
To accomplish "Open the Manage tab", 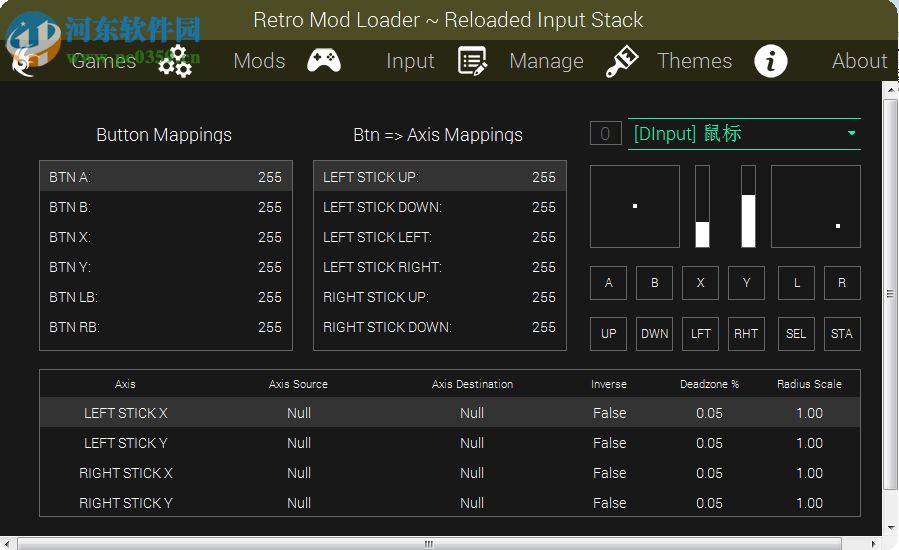I will click(546, 61).
